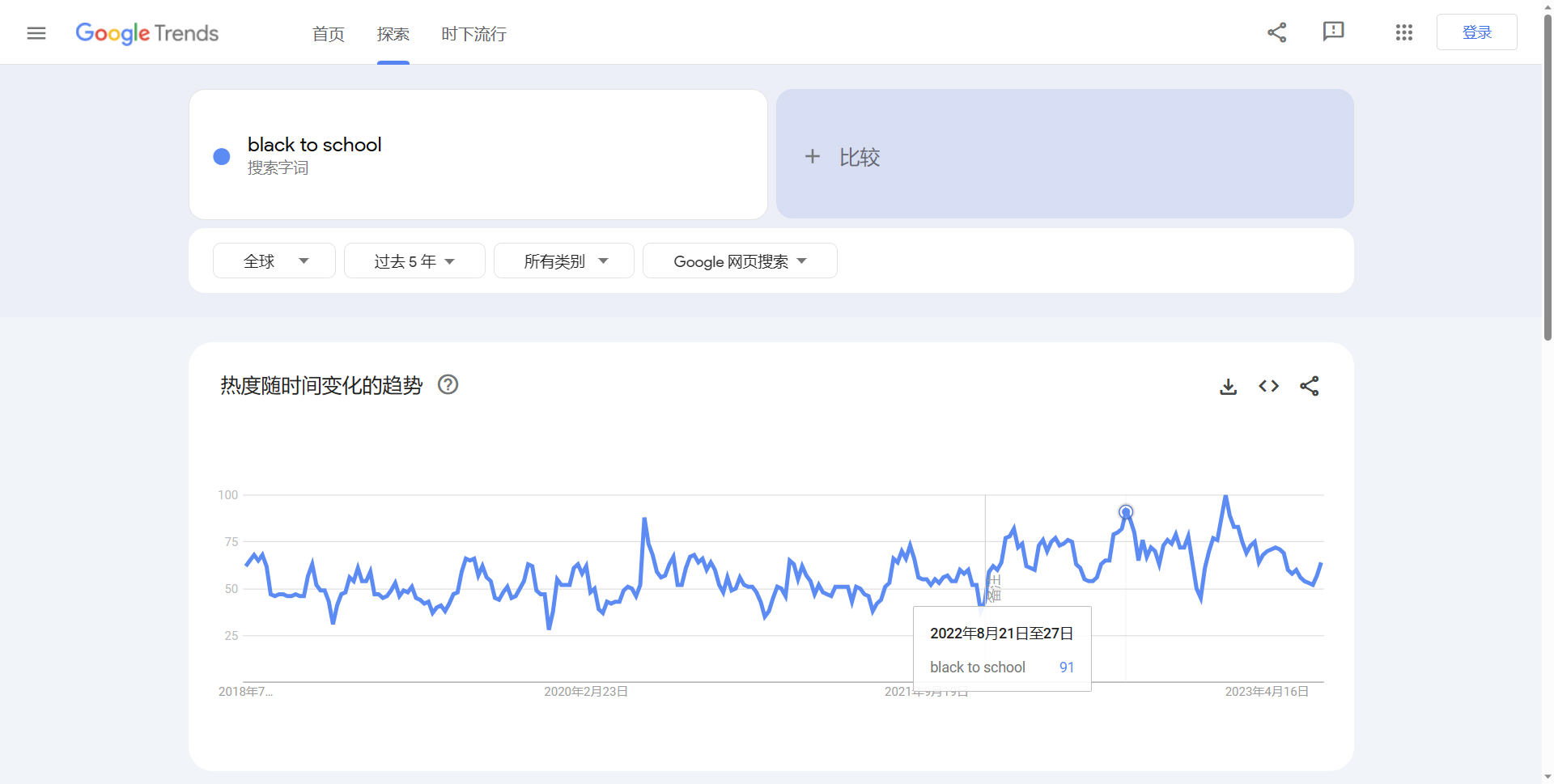
Task: Click the scrollbar down arrow
Action: (1548, 777)
